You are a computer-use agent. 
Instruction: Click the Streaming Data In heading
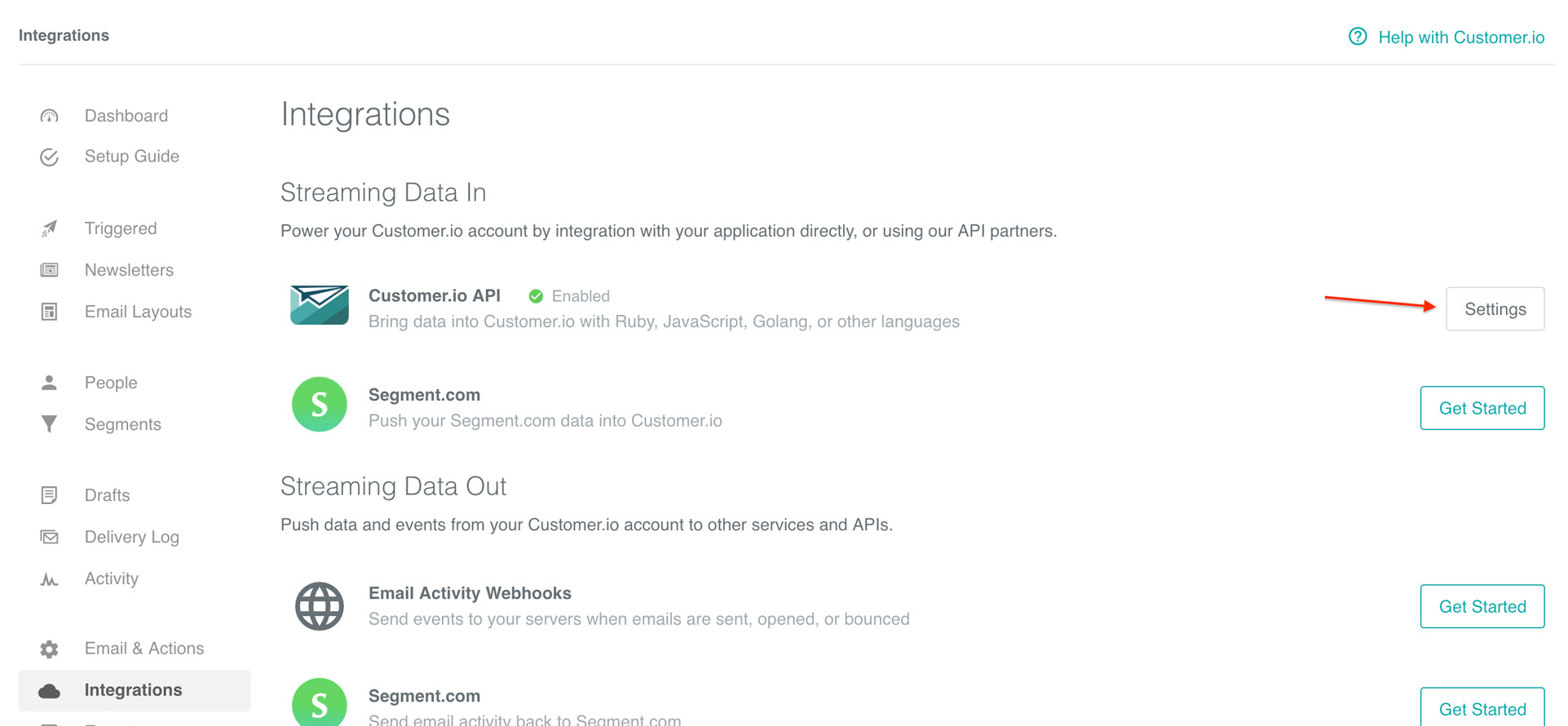tap(383, 193)
